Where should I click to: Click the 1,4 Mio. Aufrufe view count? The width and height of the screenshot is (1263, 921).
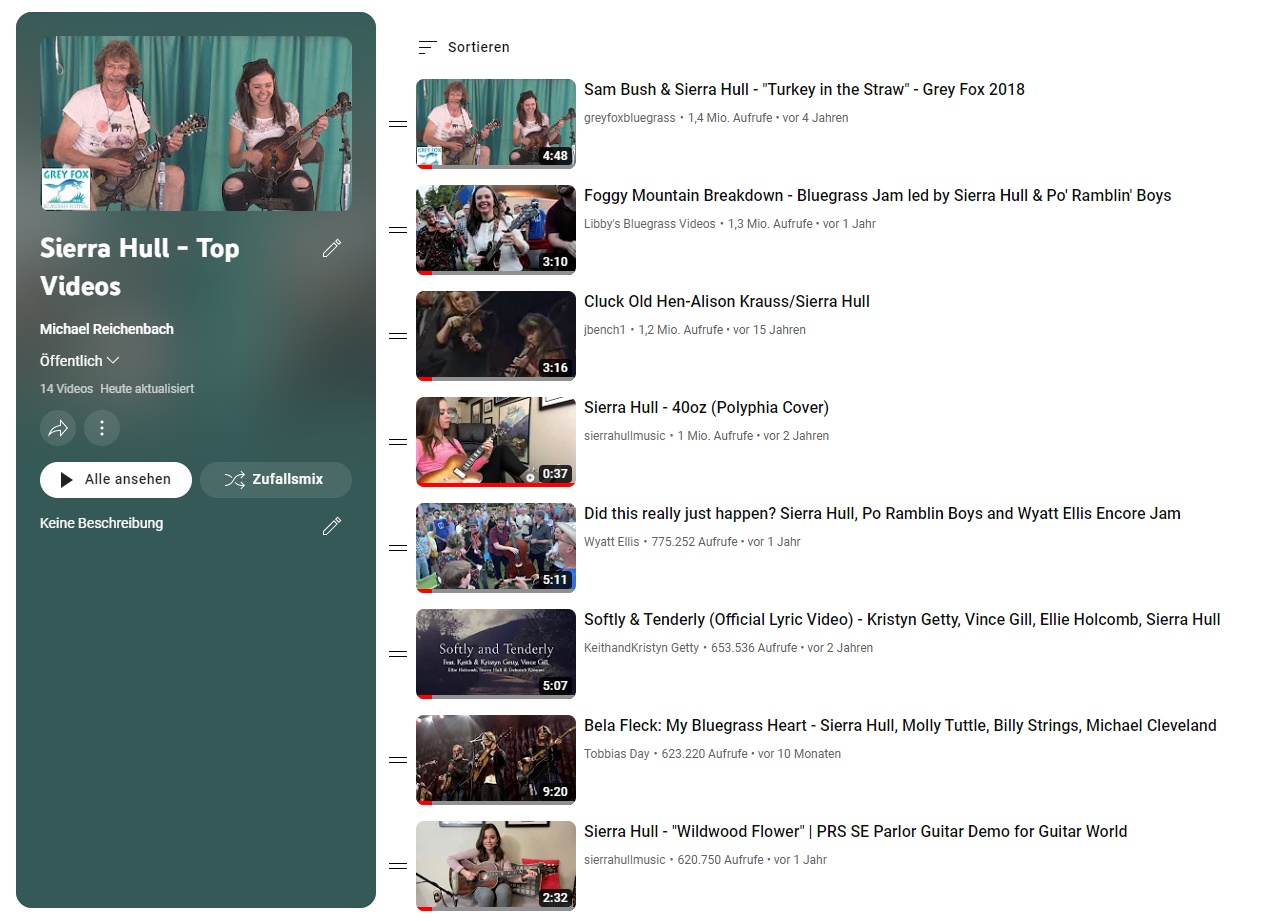click(x=730, y=118)
